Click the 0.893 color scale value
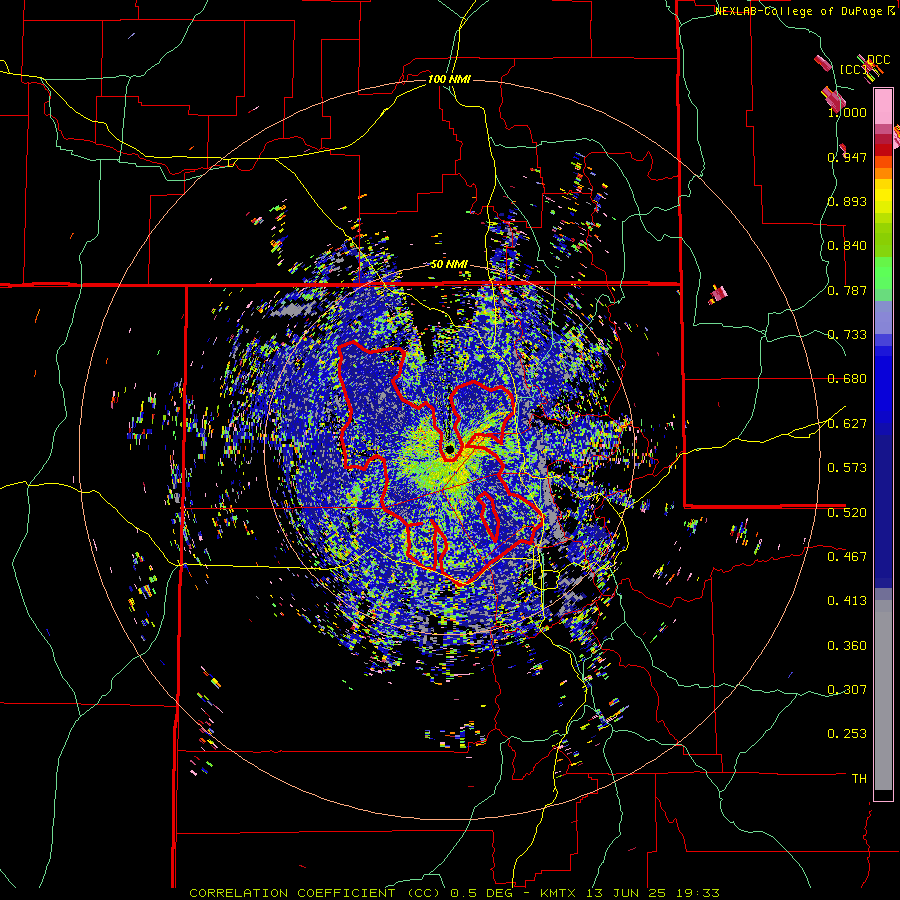 (x=847, y=201)
